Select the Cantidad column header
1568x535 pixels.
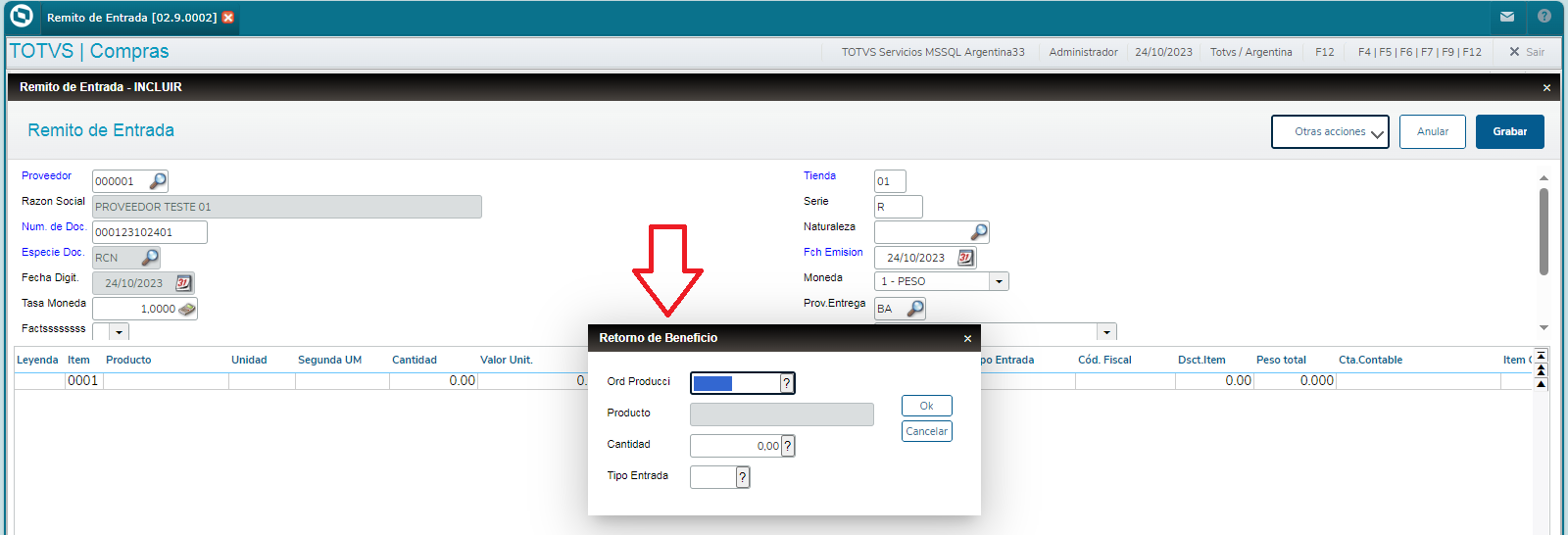pyautogui.click(x=415, y=360)
